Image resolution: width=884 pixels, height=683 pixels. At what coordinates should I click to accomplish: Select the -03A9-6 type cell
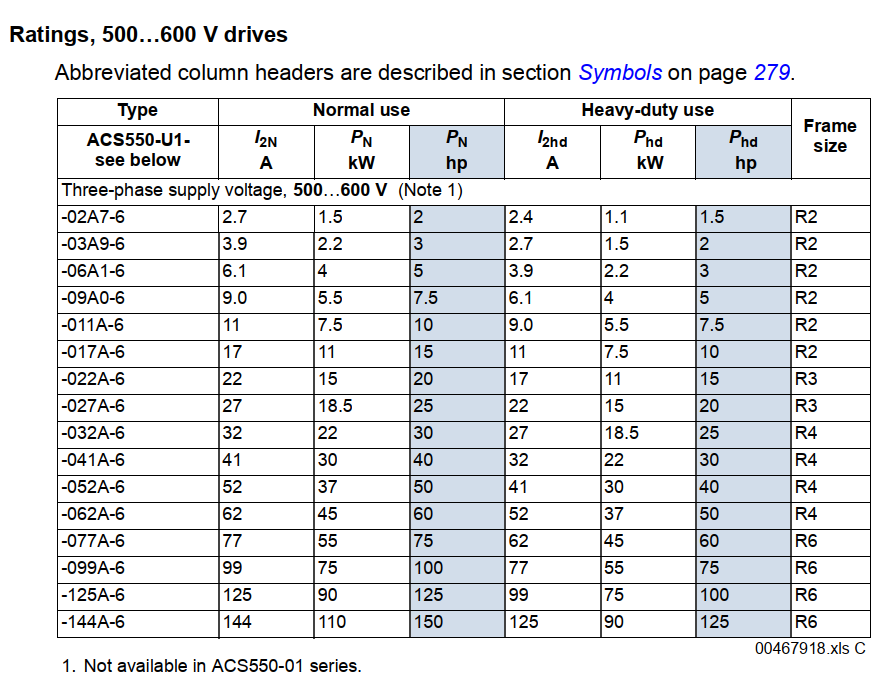click(x=93, y=244)
